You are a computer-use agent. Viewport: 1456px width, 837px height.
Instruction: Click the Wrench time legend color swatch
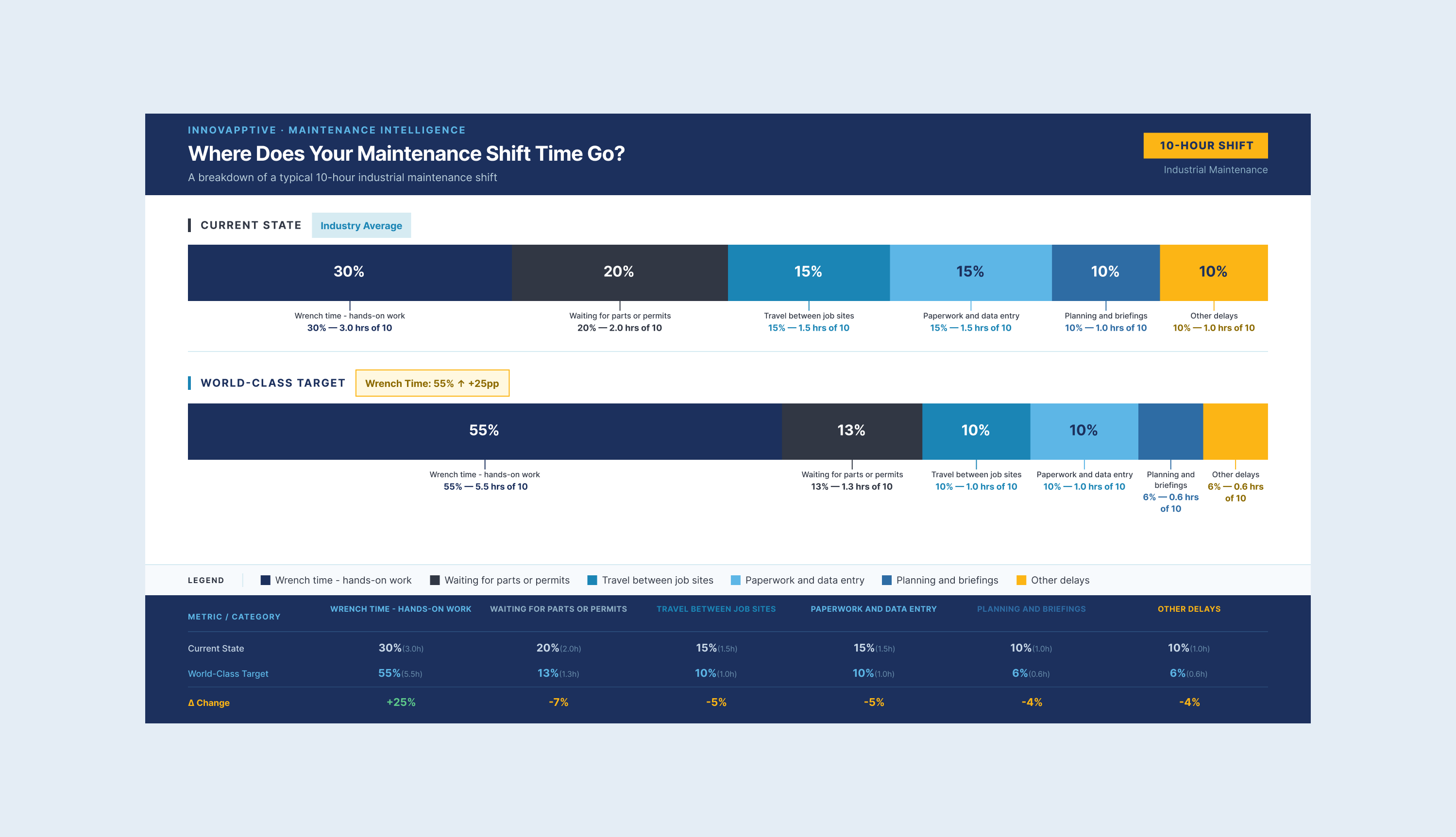265,580
